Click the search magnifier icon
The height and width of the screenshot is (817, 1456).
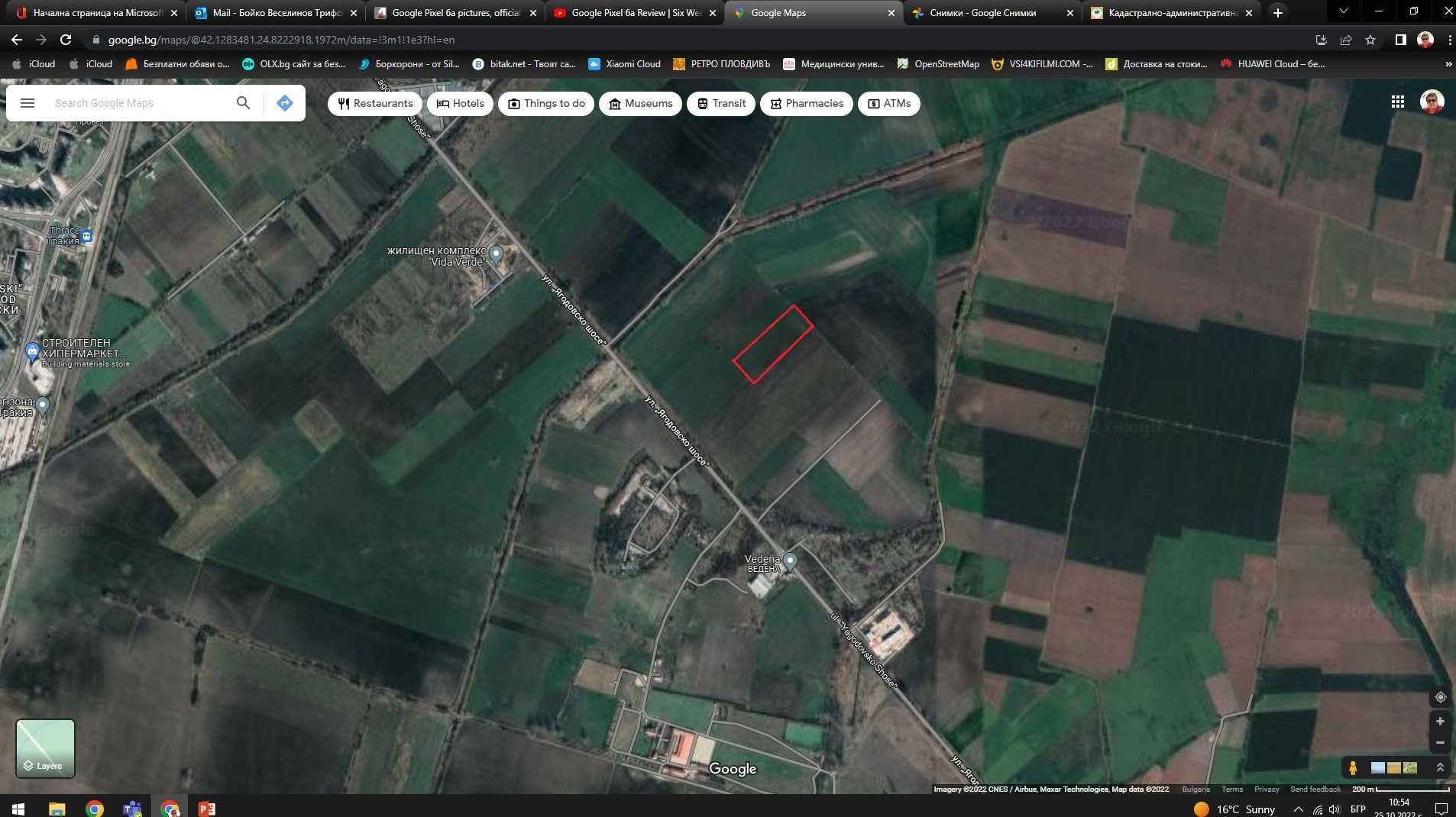243,103
